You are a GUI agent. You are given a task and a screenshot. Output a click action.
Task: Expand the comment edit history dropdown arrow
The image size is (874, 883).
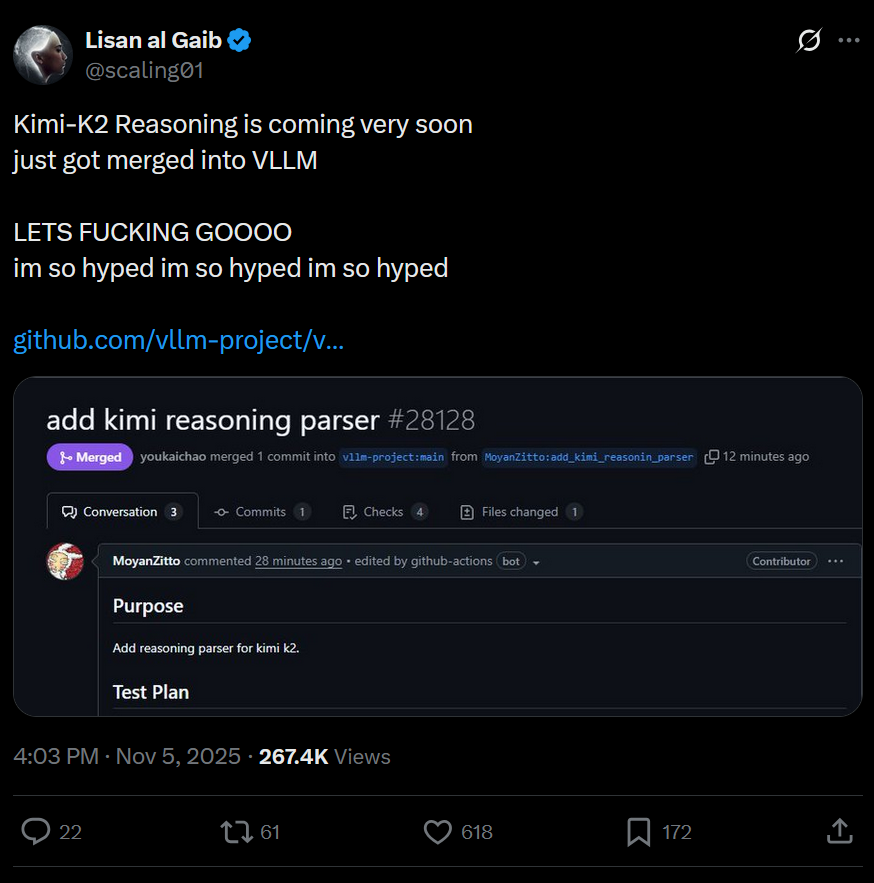pyautogui.click(x=536, y=562)
